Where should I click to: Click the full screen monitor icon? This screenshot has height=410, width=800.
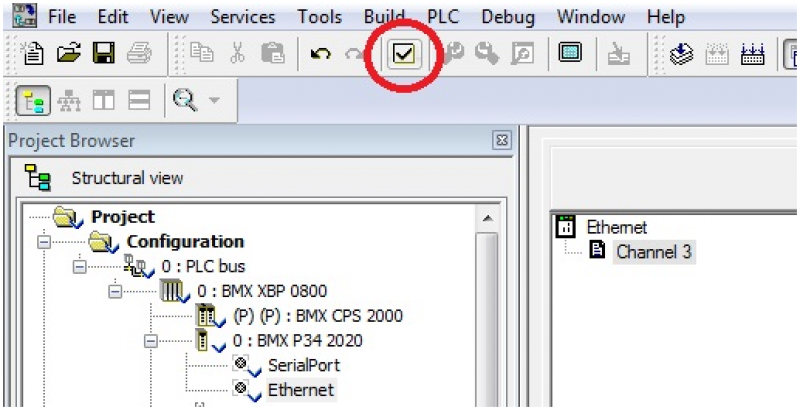point(570,53)
